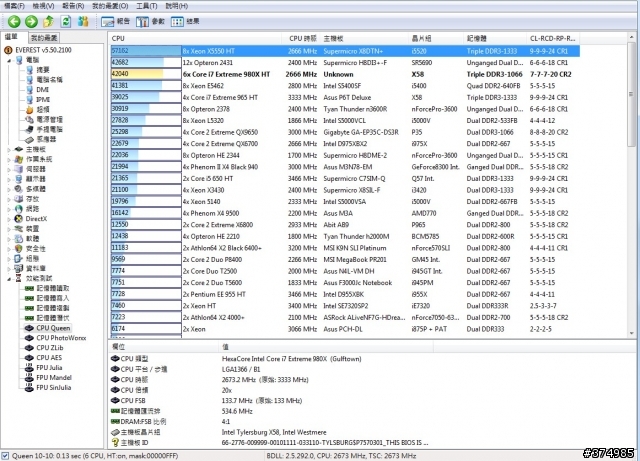Click the devices icon for 裝置
The width and height of the screenshot is (640, 461).
pos(19,229)
